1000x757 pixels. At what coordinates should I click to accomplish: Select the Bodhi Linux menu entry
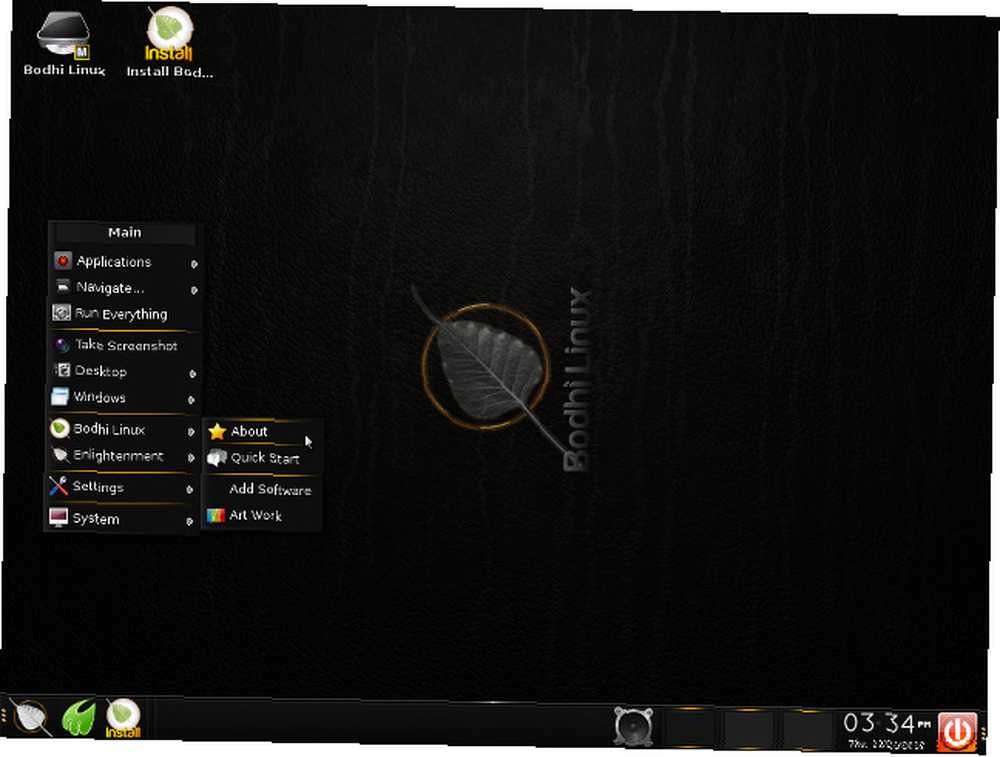(123, 429)
